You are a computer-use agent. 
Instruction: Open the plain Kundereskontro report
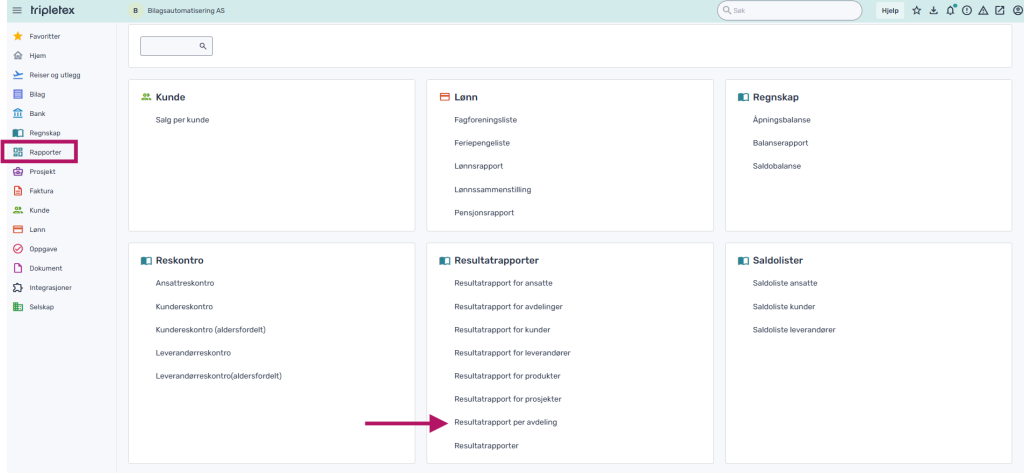pos(184,306)
